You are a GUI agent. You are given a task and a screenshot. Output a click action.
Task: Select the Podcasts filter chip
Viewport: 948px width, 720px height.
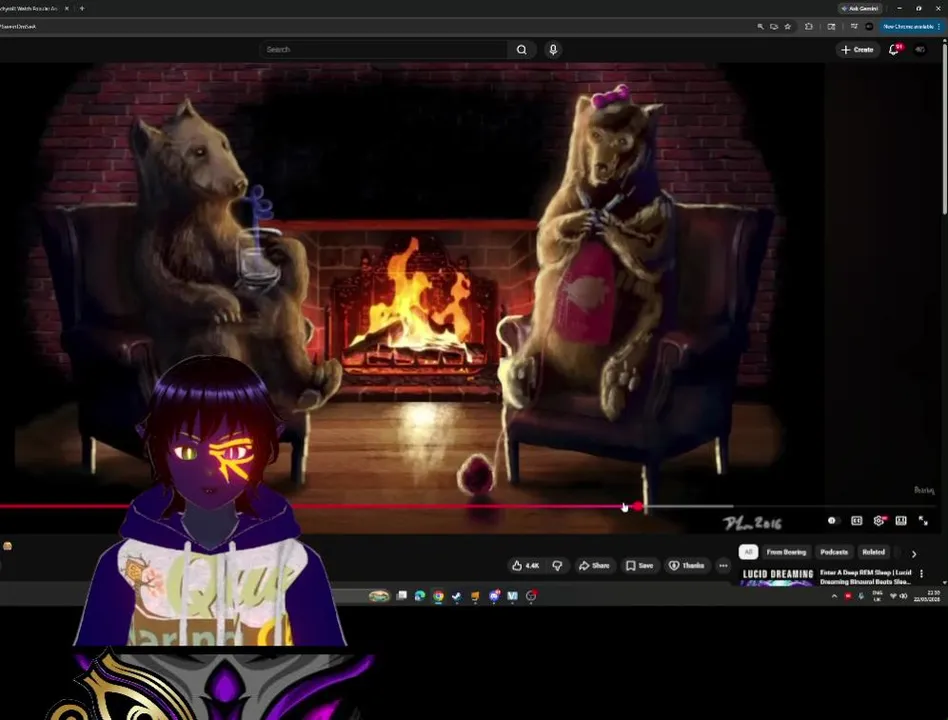click(834, 552)
